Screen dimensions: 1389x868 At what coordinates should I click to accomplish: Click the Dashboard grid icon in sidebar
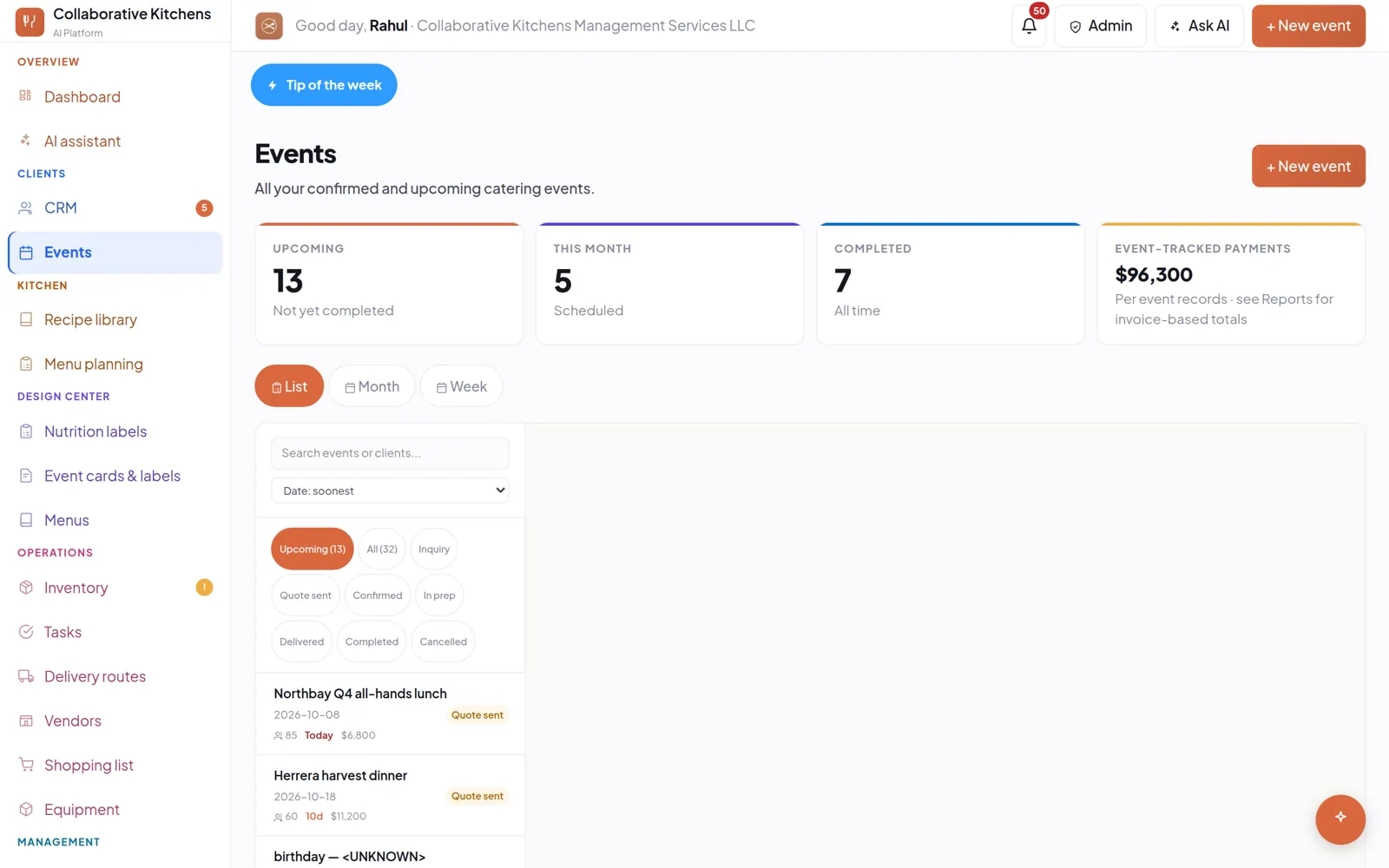25,95
